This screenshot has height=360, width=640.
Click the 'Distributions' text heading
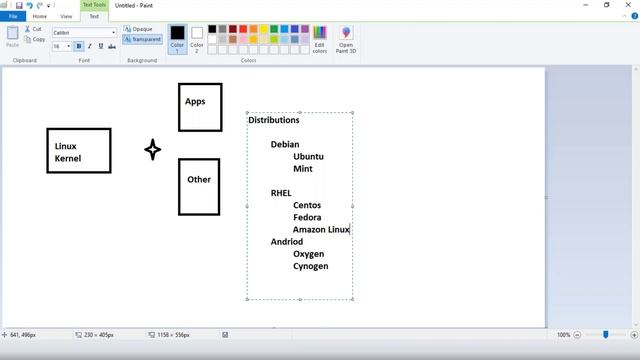pyautogui.click(x=274, y=120)
